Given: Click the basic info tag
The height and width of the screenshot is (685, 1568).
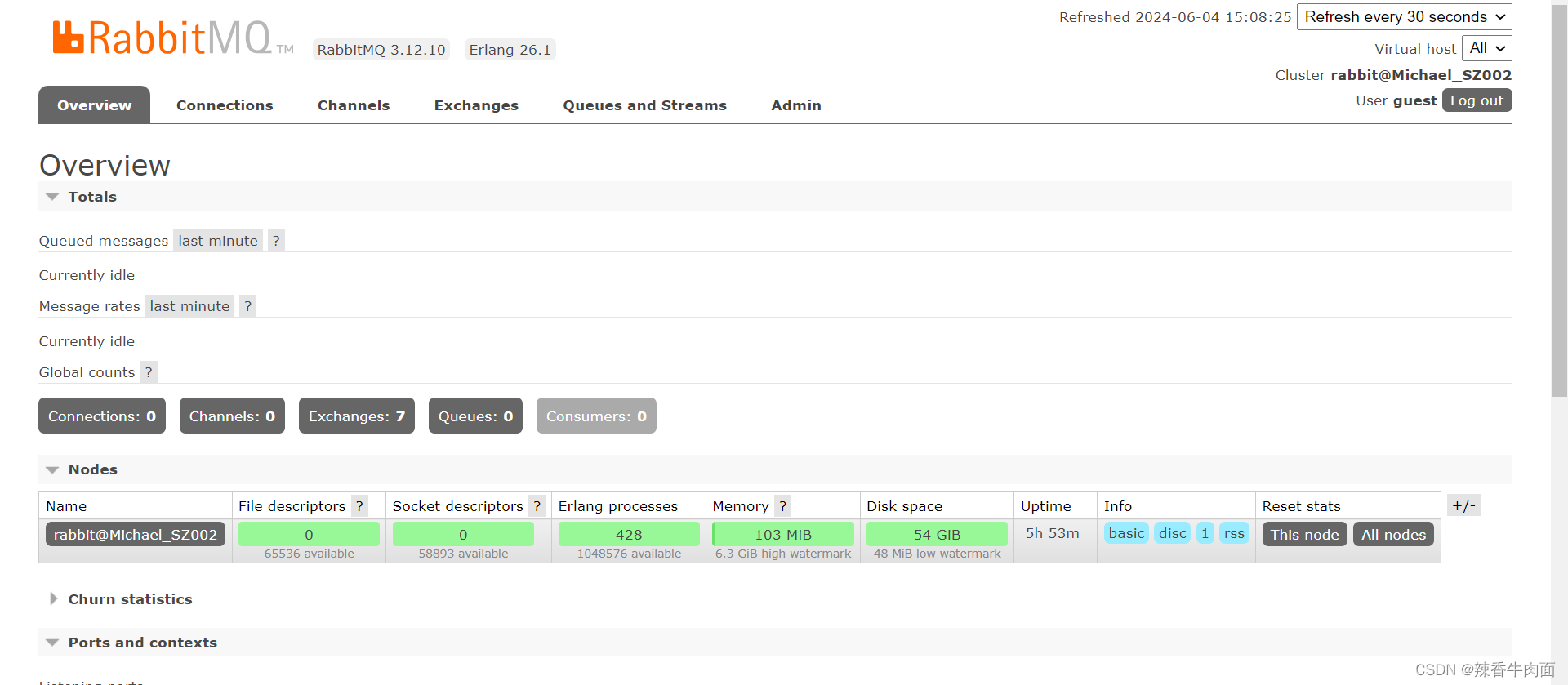Looking at the screenshot, I should tap(1126, 533).
